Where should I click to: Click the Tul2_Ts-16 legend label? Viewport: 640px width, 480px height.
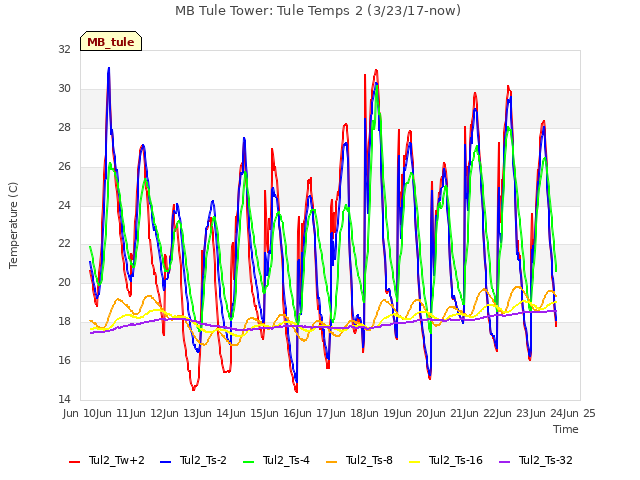pos(456,460)
